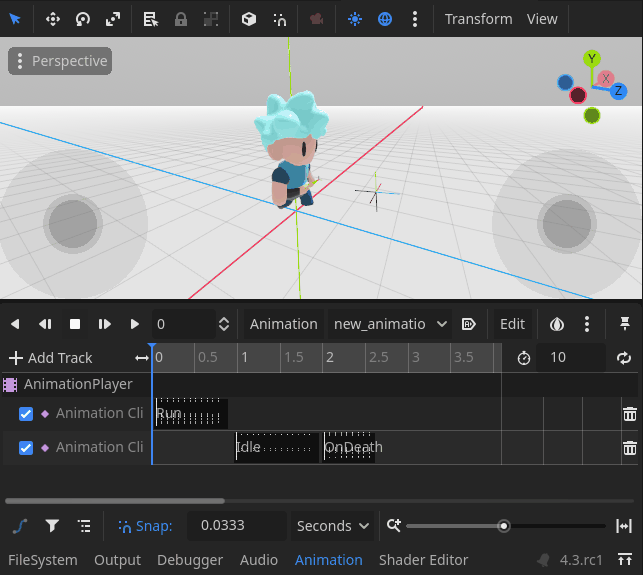Toggle preview sunlight icon
Screen dimensions: 643x575
pyautogui.click(x=355, y=19)
